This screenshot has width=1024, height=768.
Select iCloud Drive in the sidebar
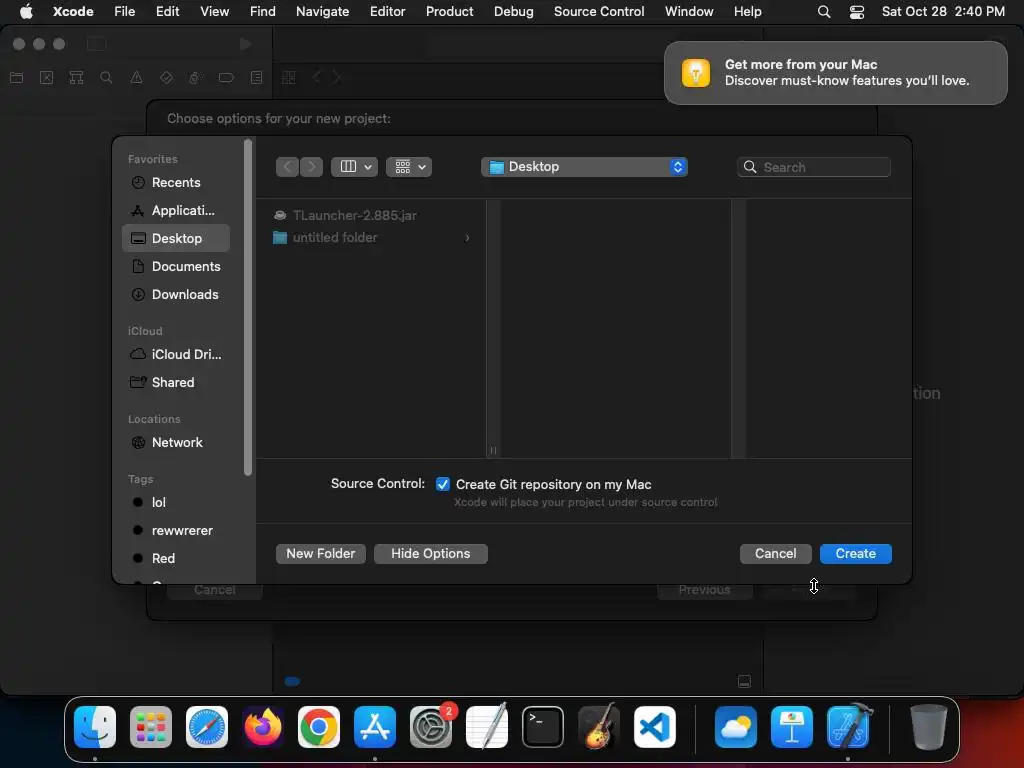(176, 355)
